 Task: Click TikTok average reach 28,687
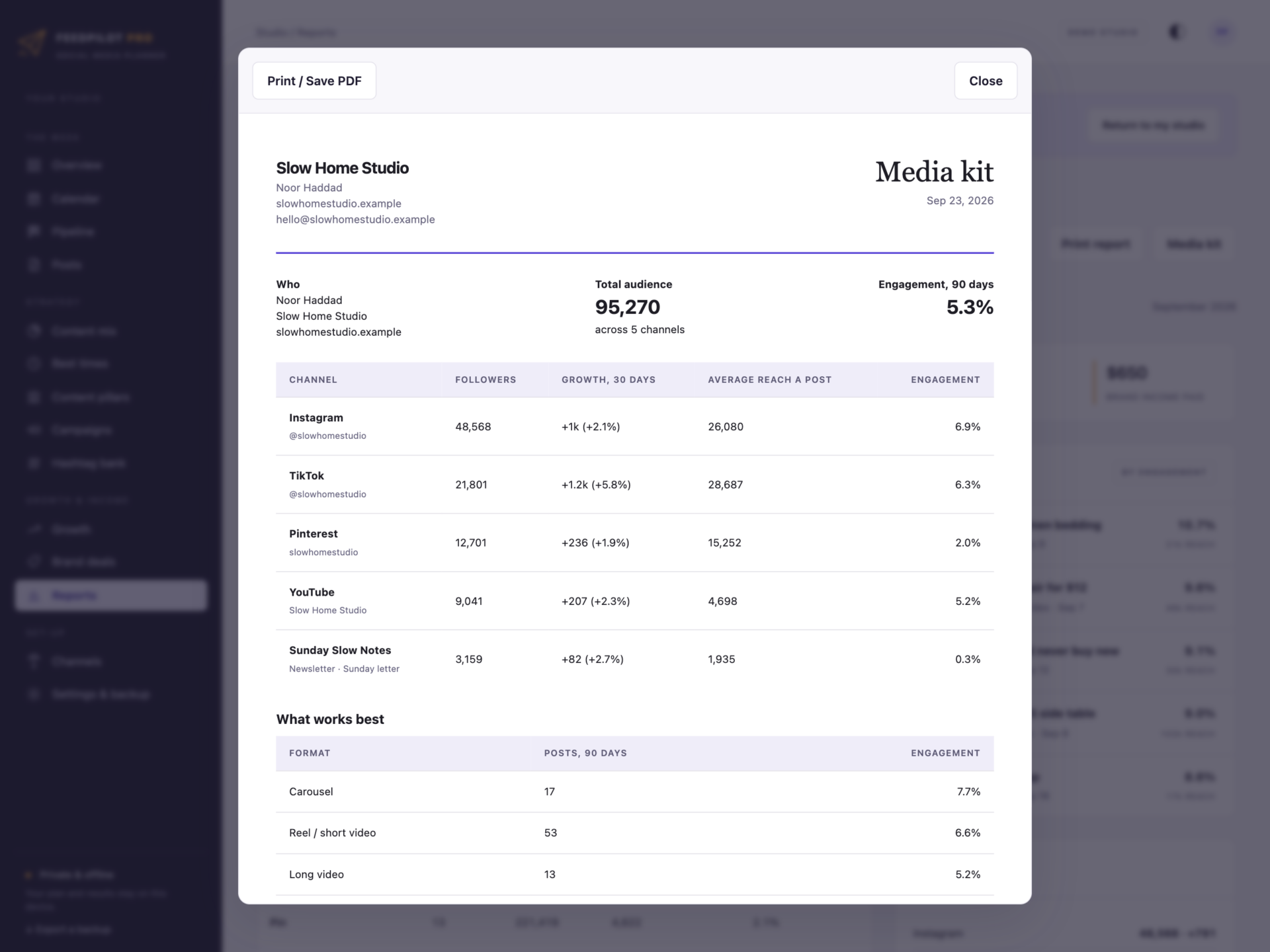click(725, 485)
